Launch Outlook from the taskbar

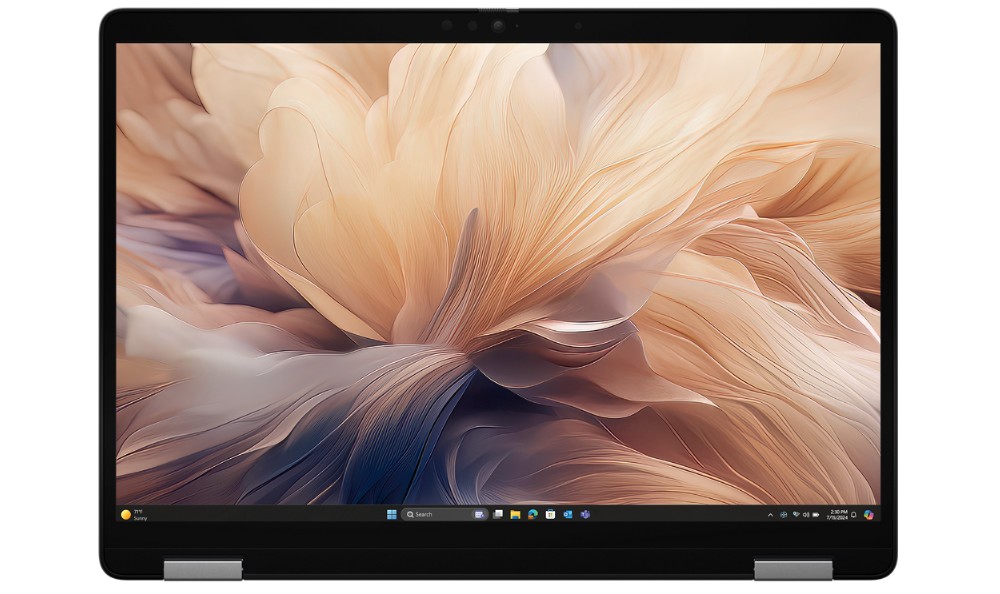coord(567,514)
